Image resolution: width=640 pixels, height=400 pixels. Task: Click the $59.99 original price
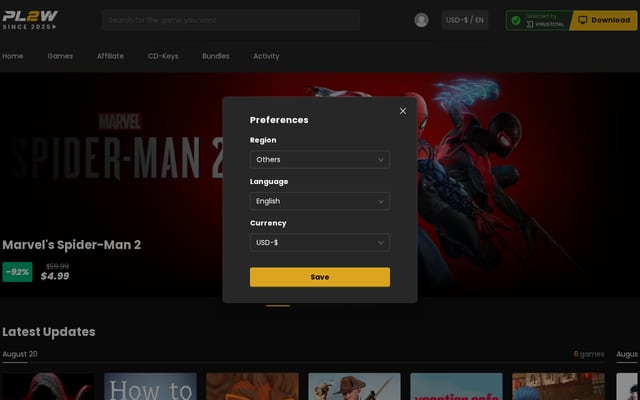pyautogui.click(x=57, y=267)
